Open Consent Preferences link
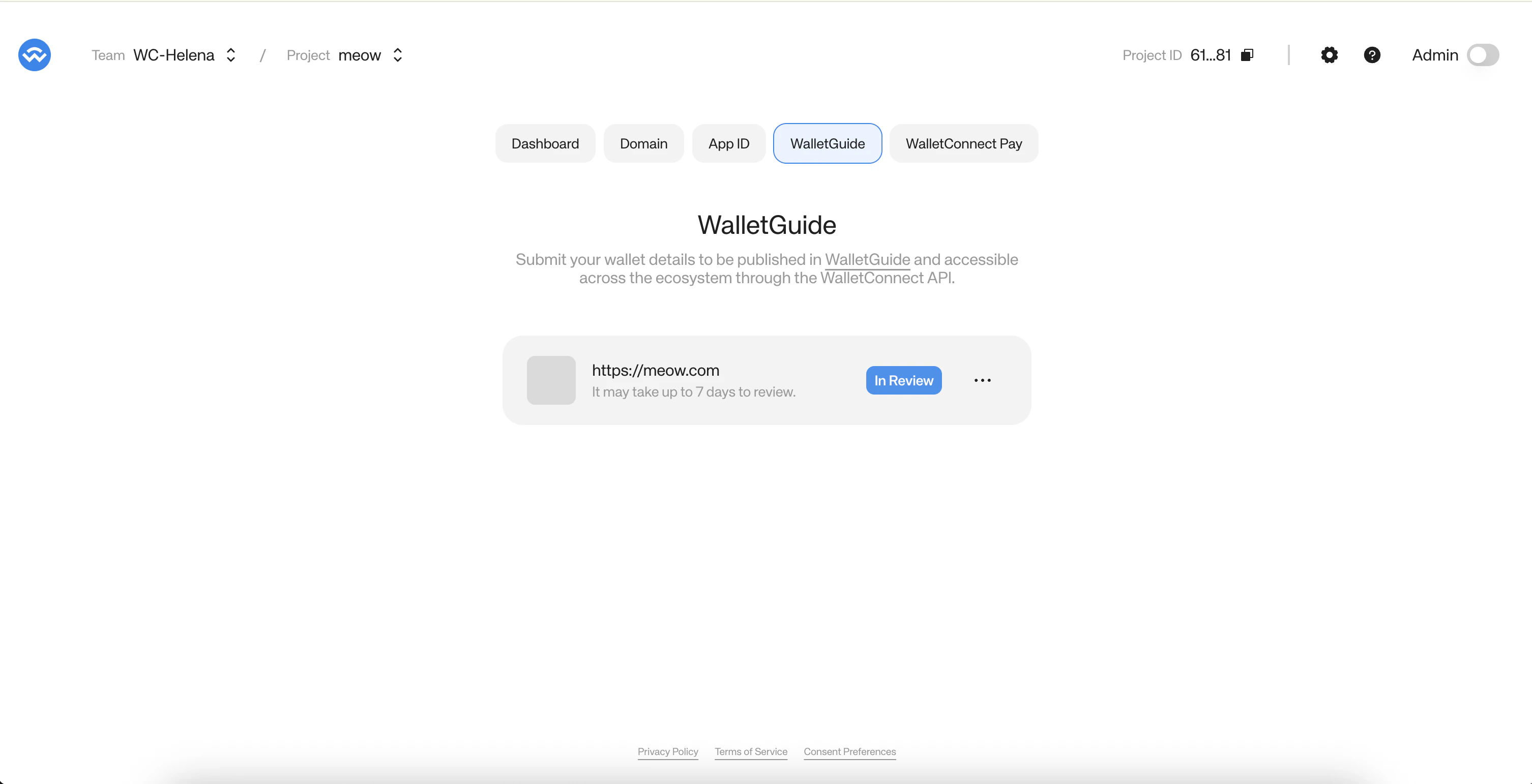The width and height of the screenshot is (1532, 784). pos(849,751)
